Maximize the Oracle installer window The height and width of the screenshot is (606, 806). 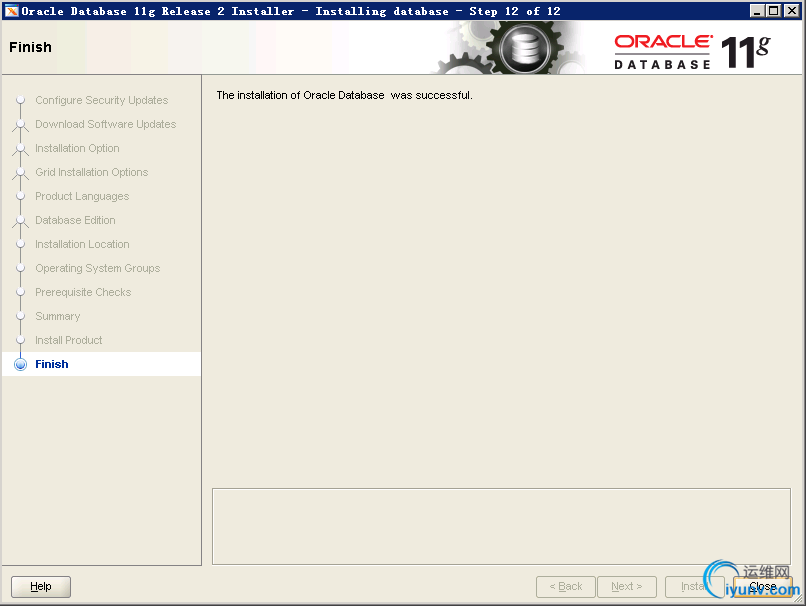[x=774, y=11]
